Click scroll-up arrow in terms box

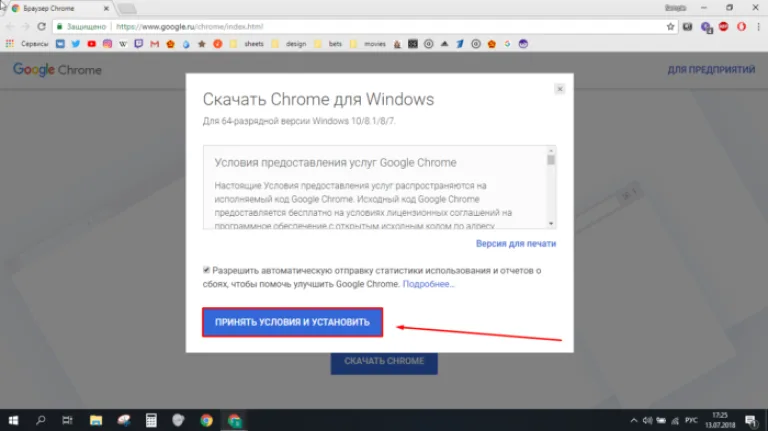[x=551, y=150]
